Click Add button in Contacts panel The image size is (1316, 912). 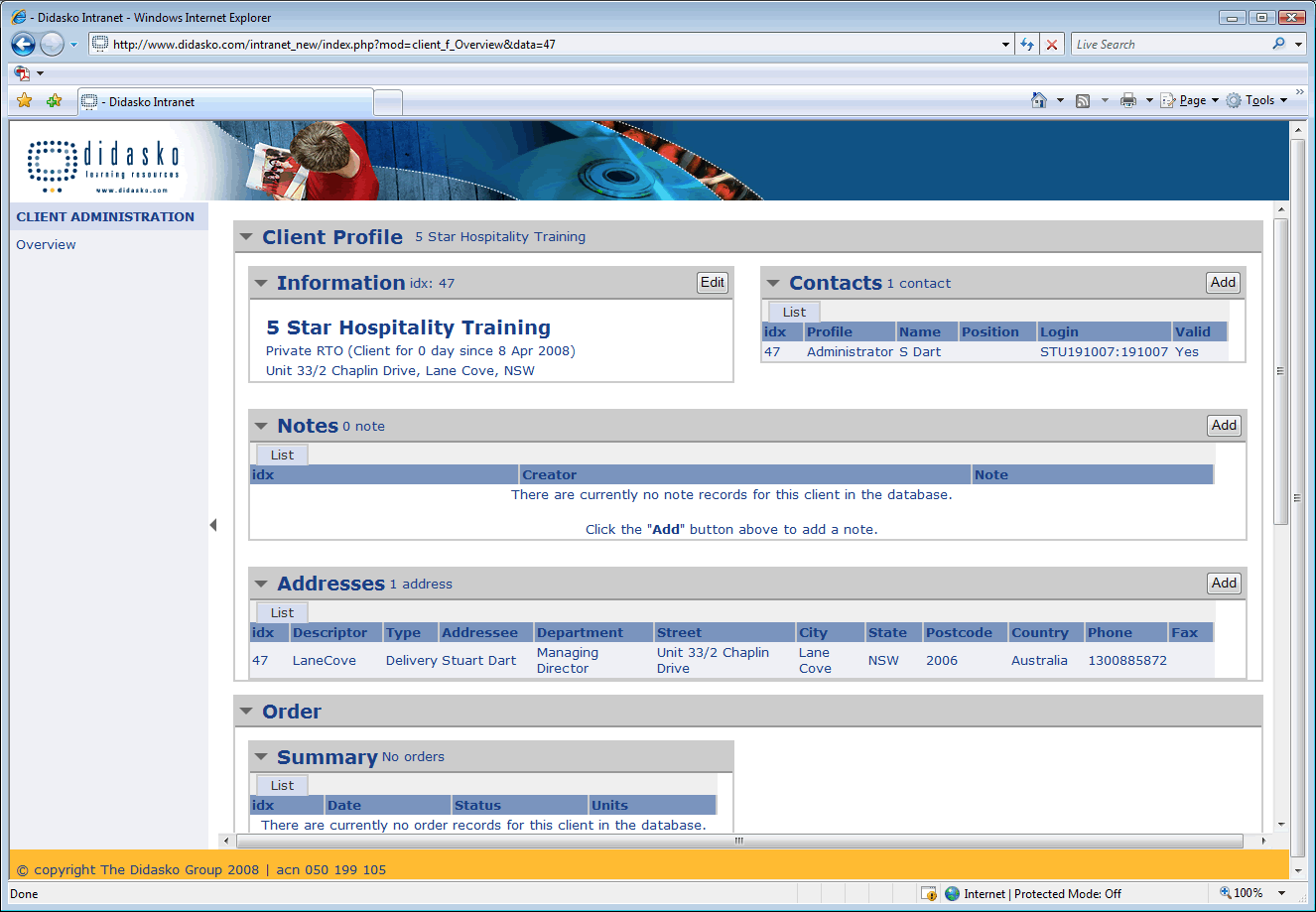pyautogui.click(x=1223, y=283)
